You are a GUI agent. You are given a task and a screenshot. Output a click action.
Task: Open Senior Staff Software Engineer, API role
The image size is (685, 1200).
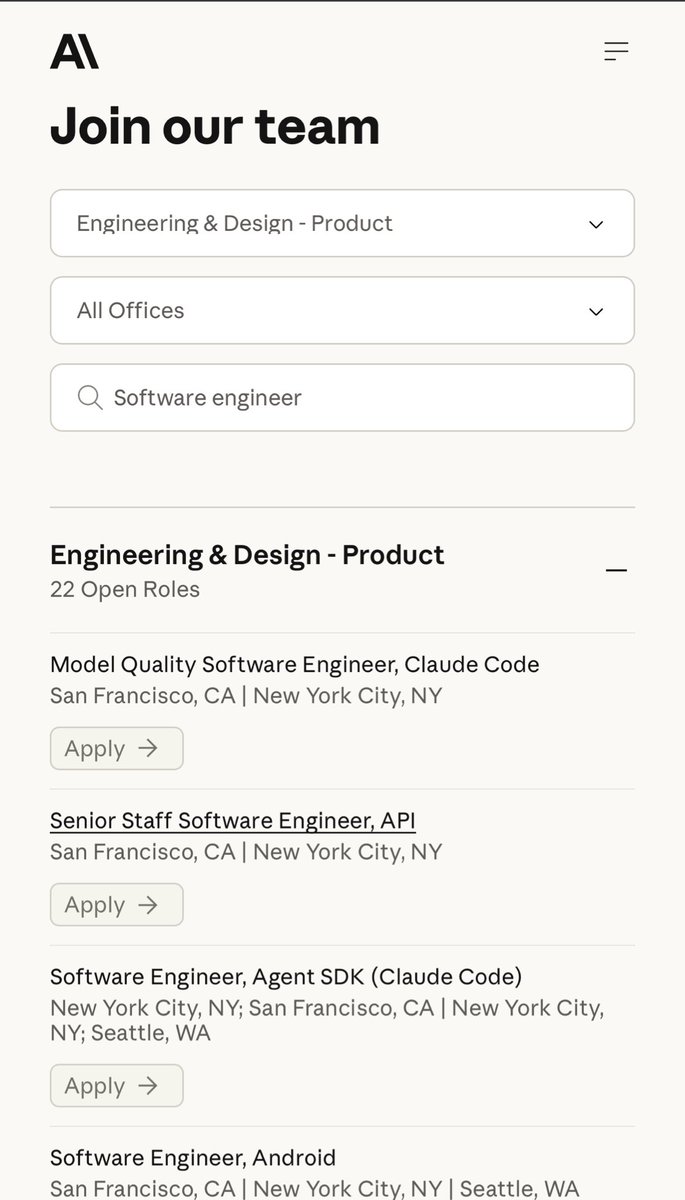coord(232,821)
